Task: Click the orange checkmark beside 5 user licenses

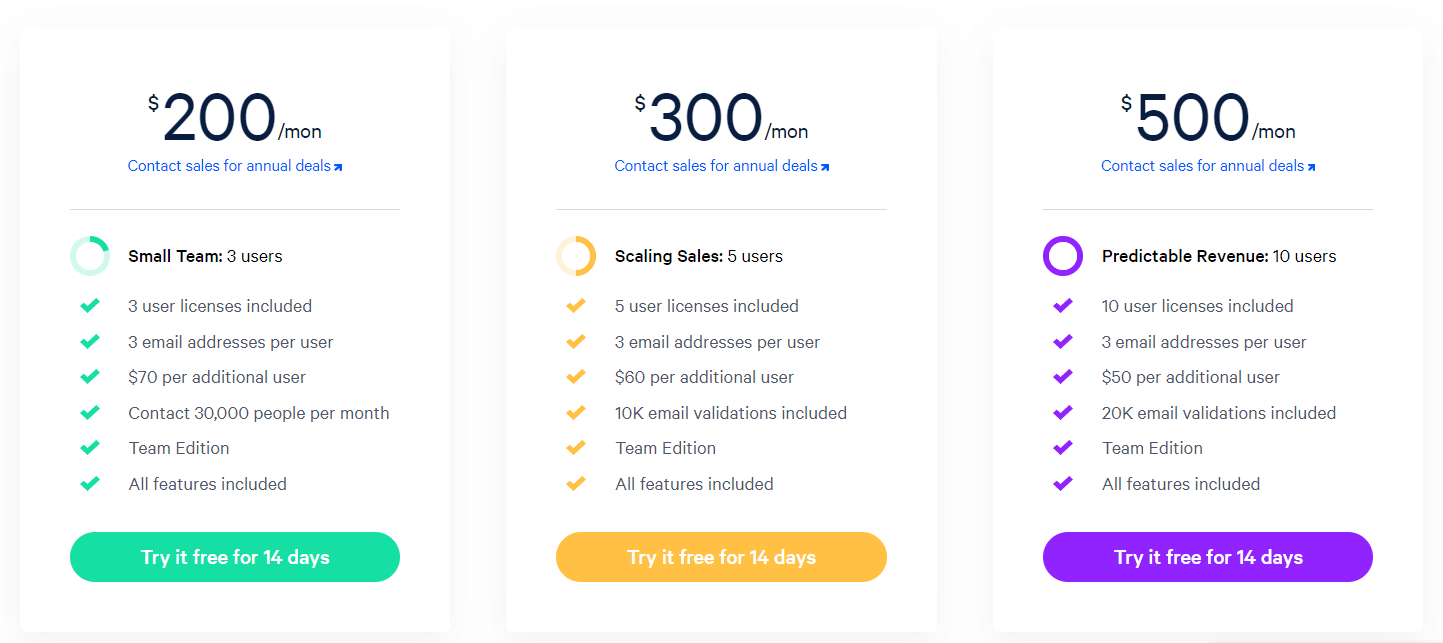Action: (576, 306)
